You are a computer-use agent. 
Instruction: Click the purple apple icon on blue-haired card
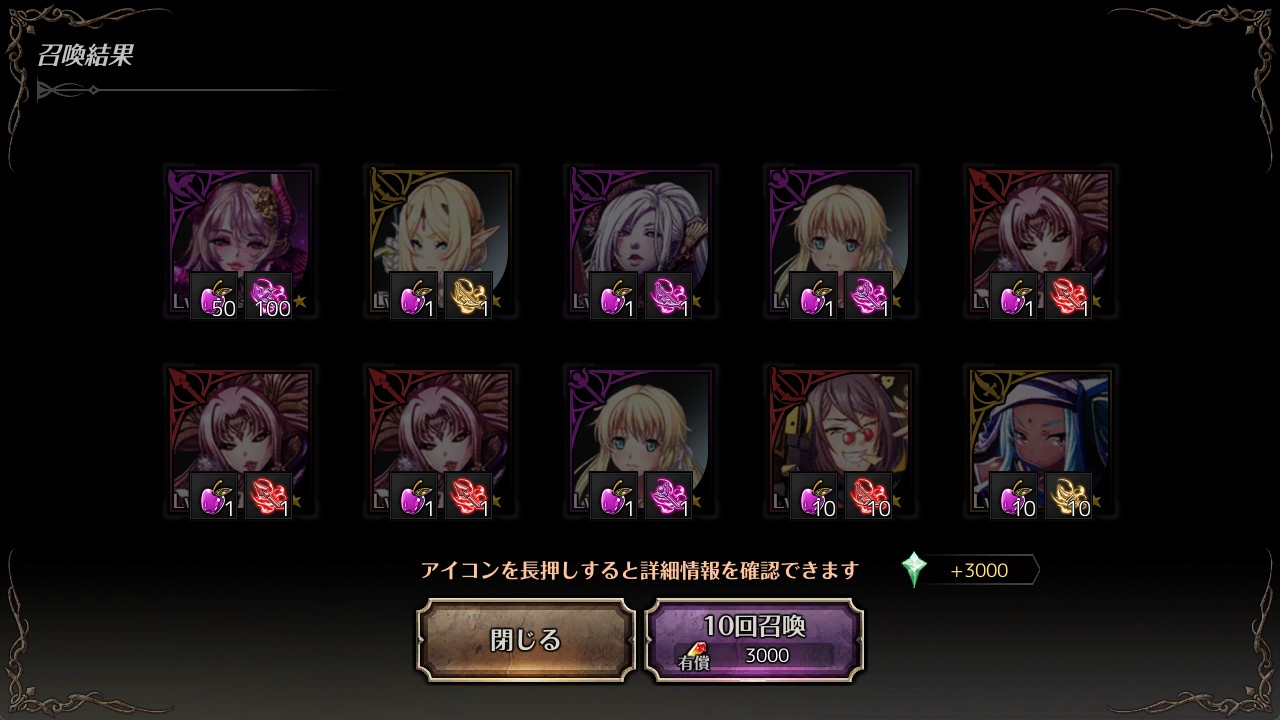1014,496
